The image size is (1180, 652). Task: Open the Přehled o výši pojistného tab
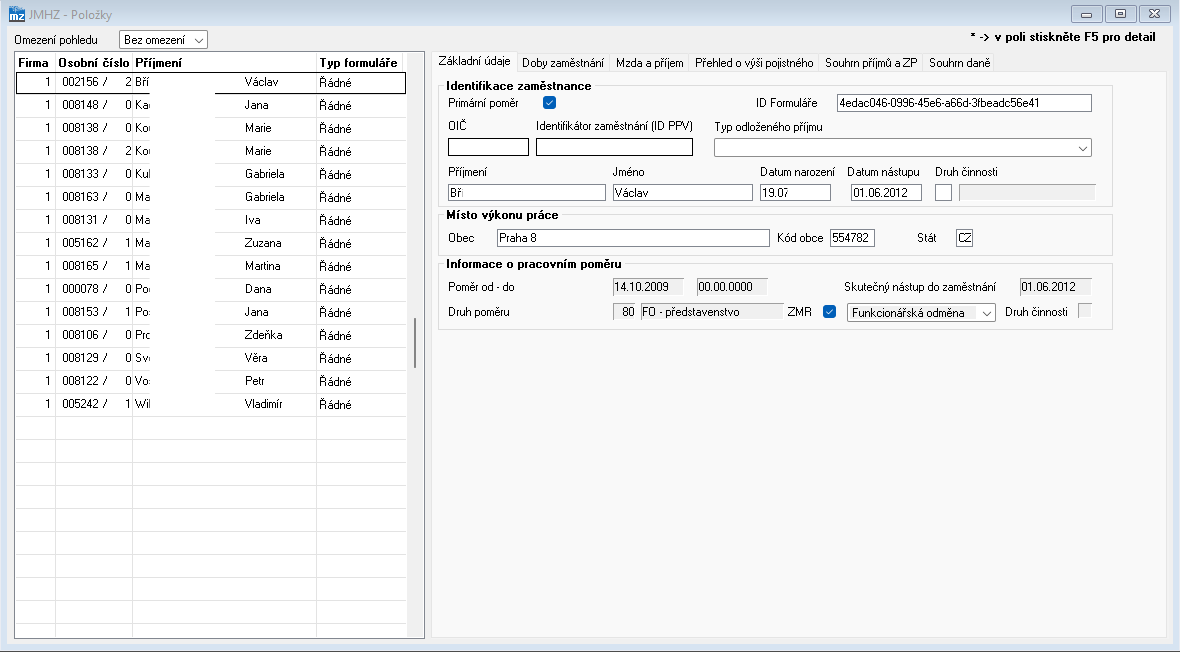click(x=754, y=63)
